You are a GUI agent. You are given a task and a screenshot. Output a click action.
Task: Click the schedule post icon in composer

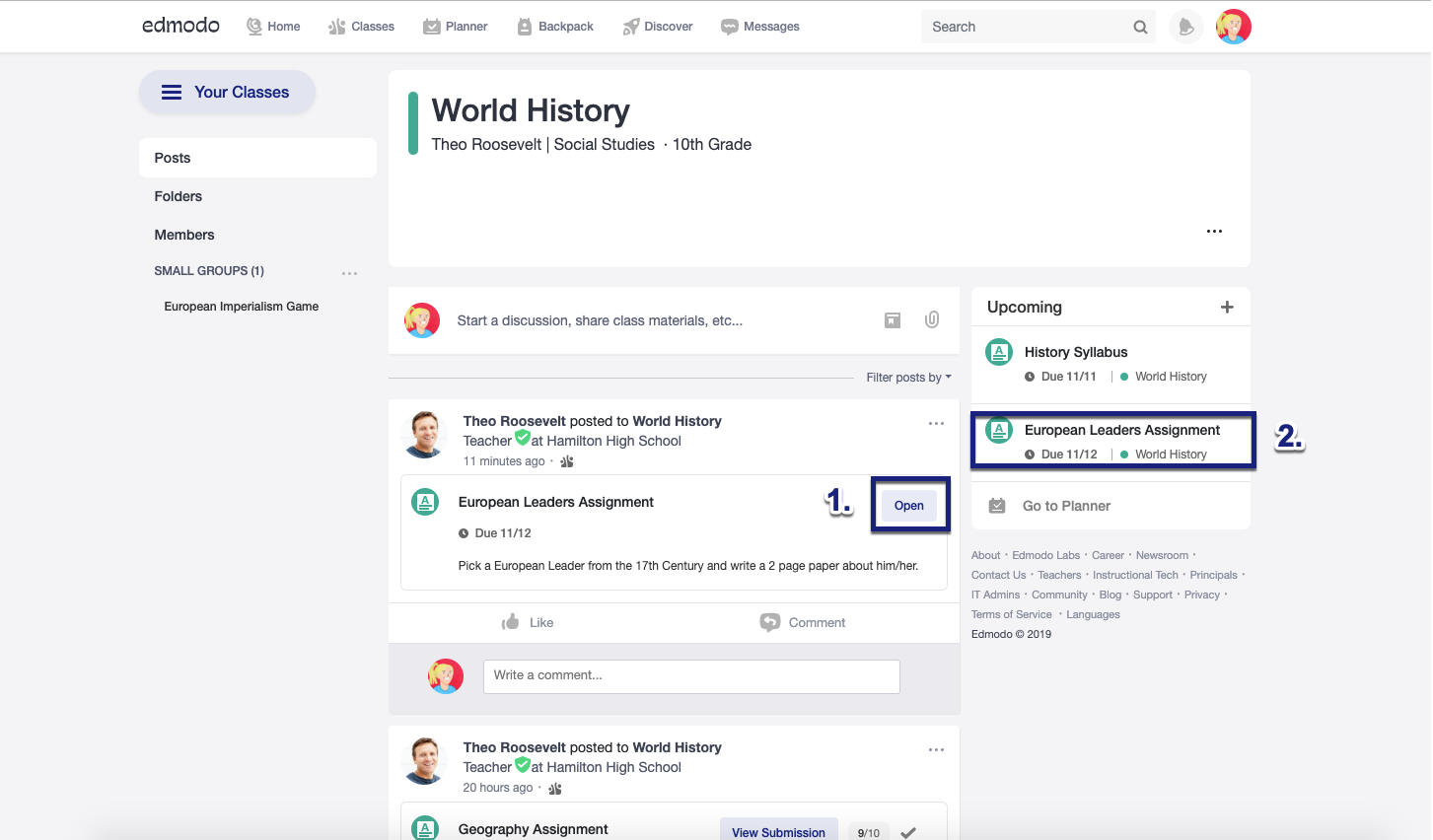[x=893, y=319]
